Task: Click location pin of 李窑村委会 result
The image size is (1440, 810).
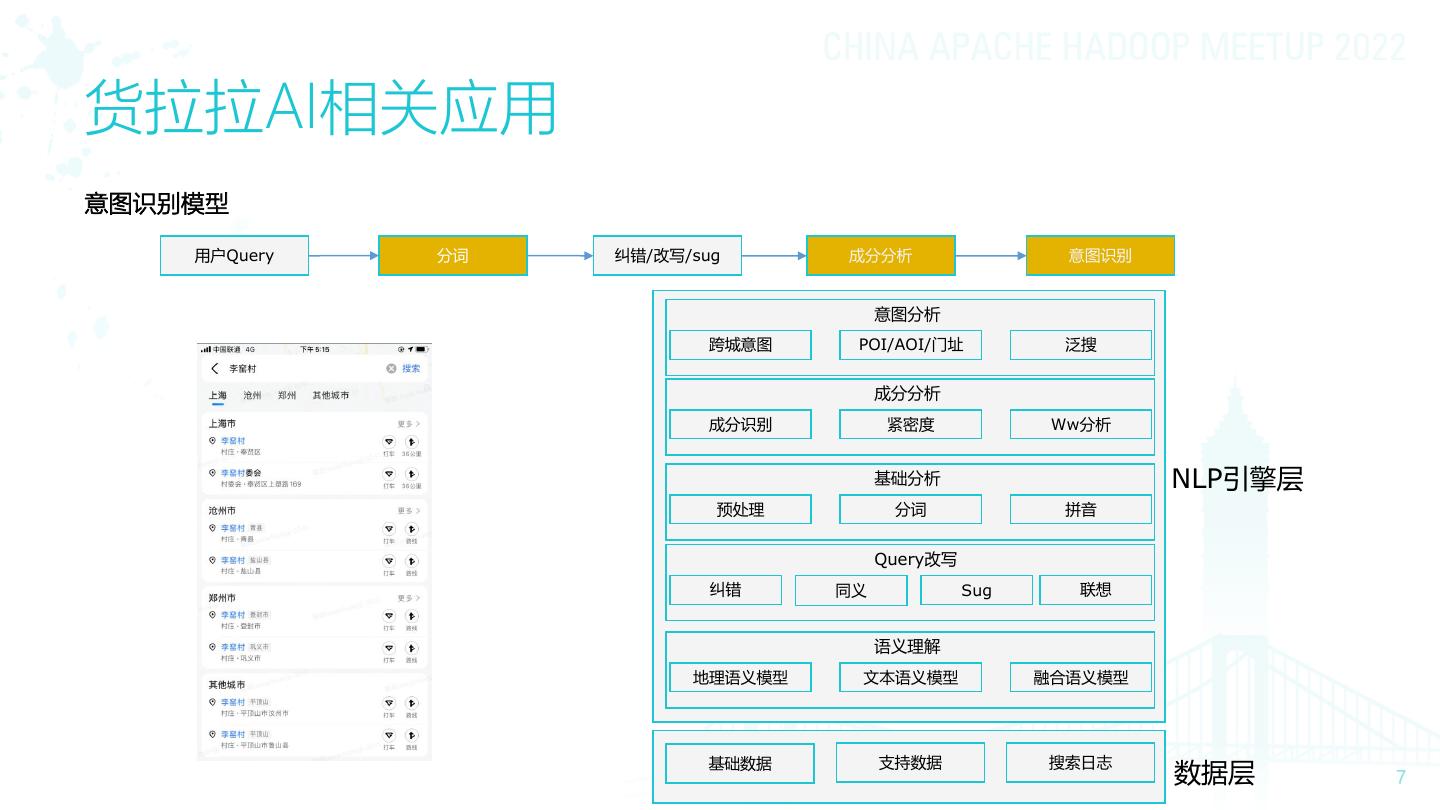Action: click(x=212, y=473)
